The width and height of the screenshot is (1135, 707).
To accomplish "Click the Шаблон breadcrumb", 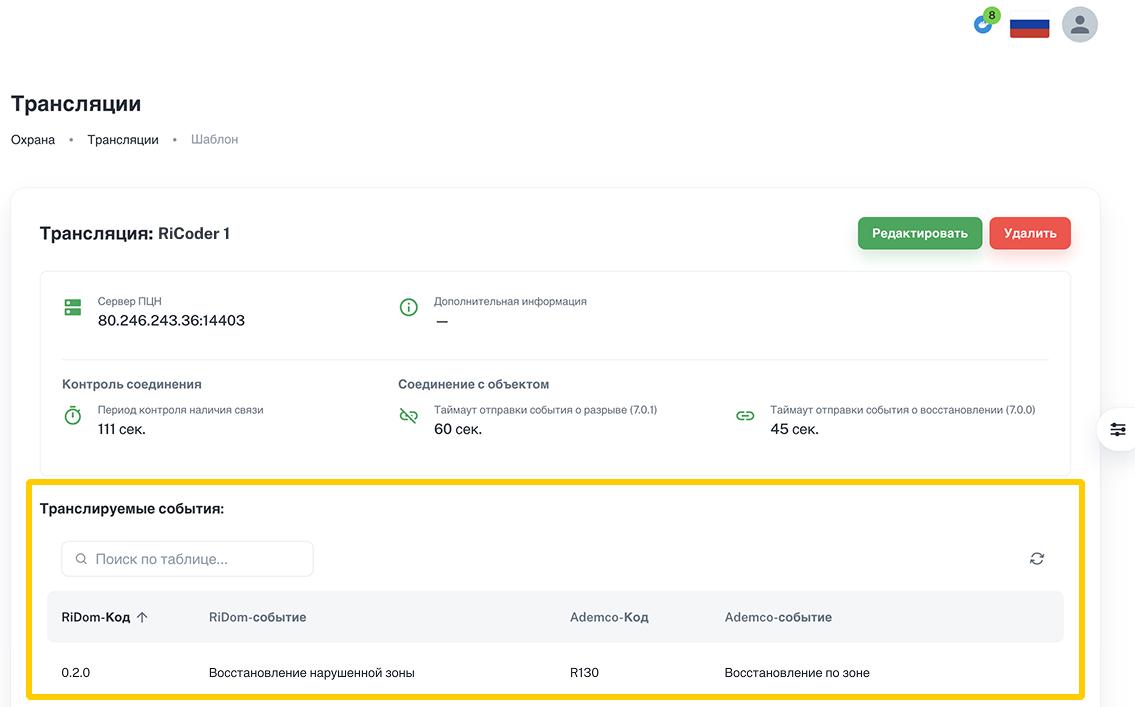I will click(x=214, y=140).
